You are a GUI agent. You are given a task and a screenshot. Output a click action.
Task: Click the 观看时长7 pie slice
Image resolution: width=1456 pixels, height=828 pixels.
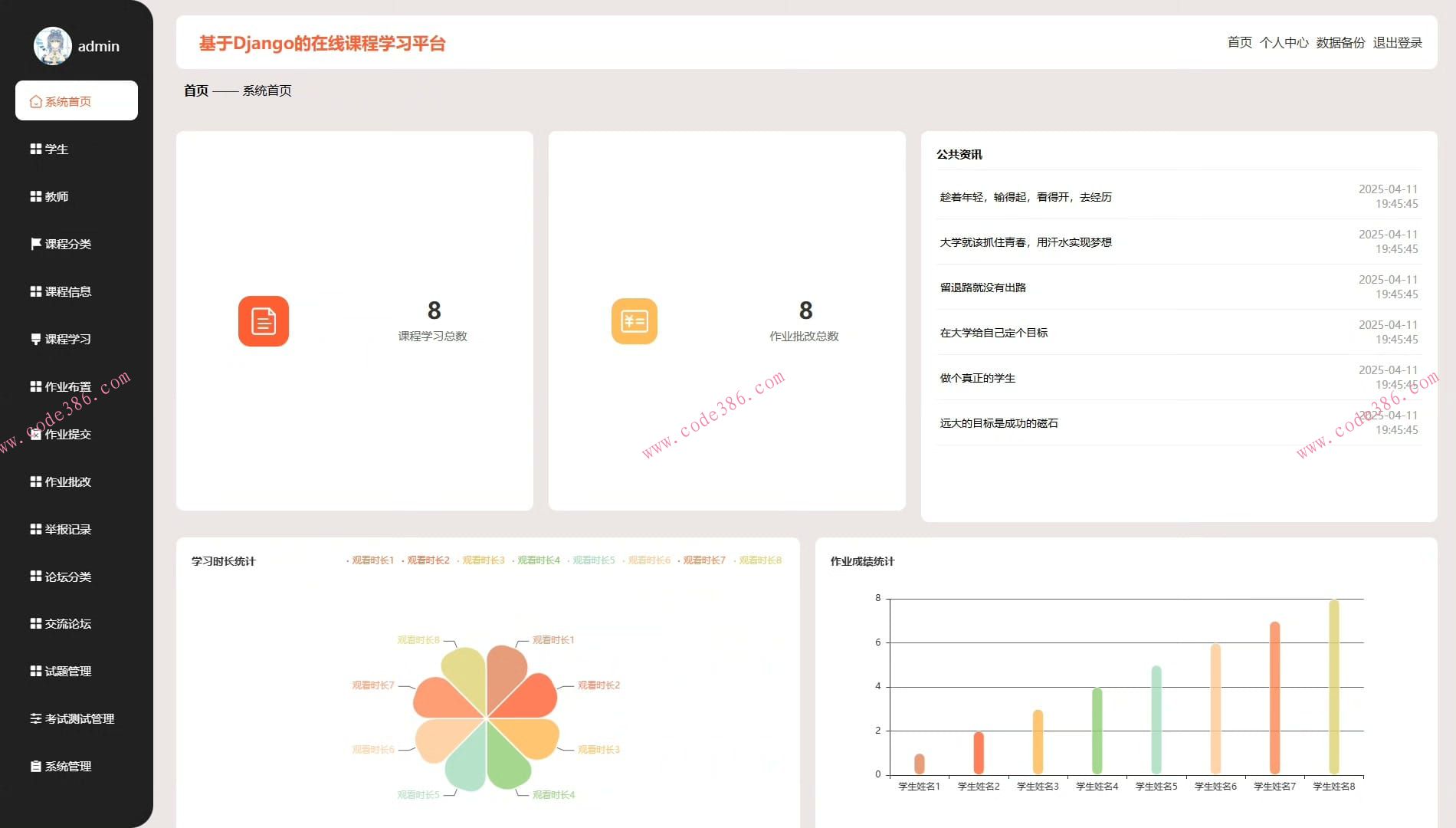pos(443,698)
